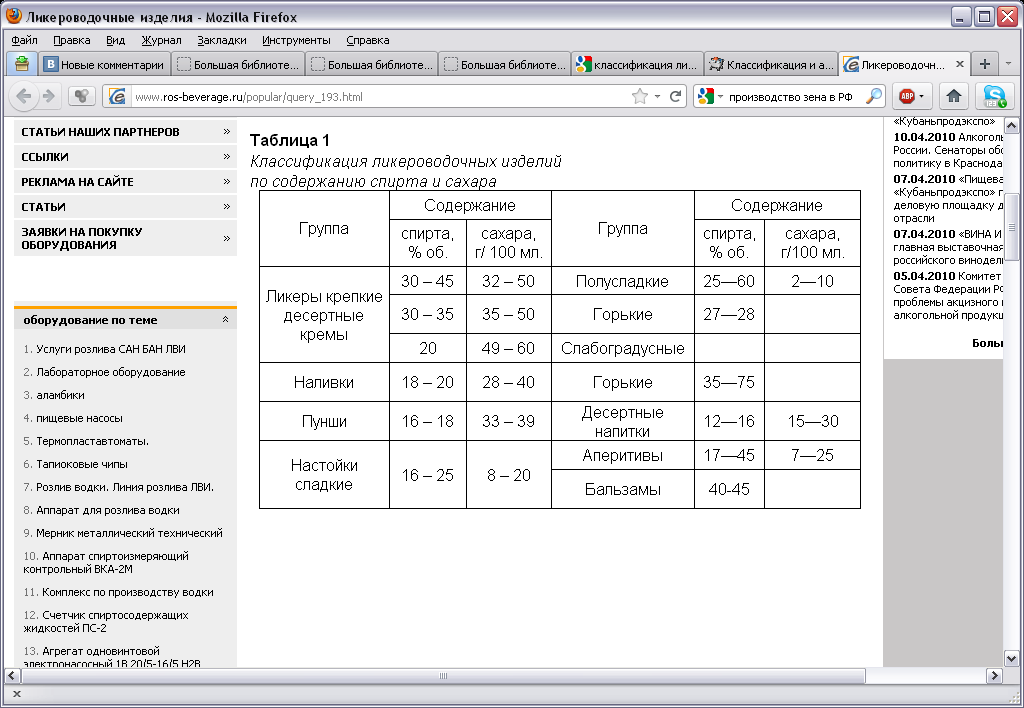The height and width of the screenshot is (708, 1024).
Task: Expand СТАТЬИ НАШИХ ПАРТНЕРОВ section
Action: coord(125,132)
